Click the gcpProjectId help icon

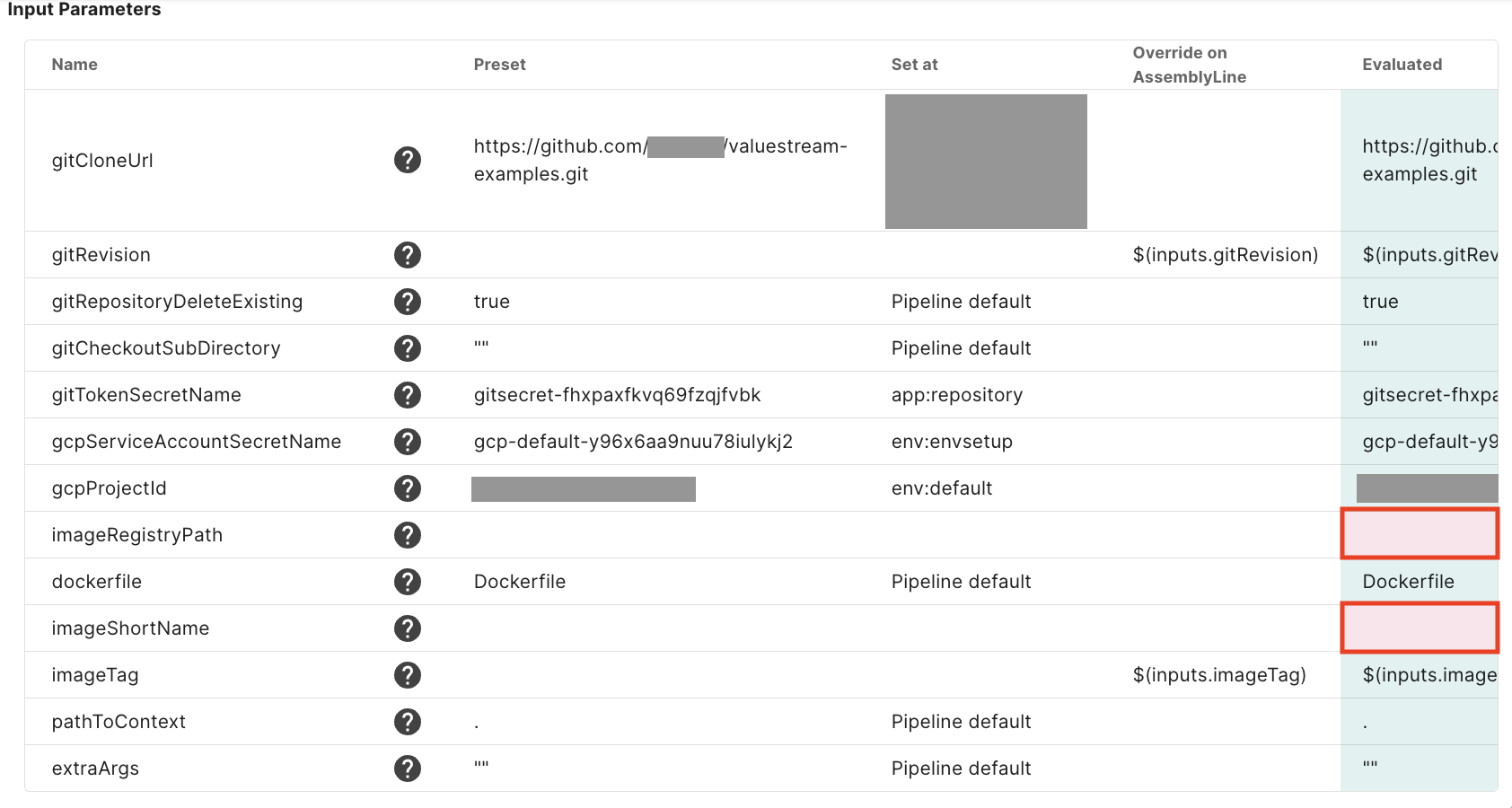[x=408, y=488]
